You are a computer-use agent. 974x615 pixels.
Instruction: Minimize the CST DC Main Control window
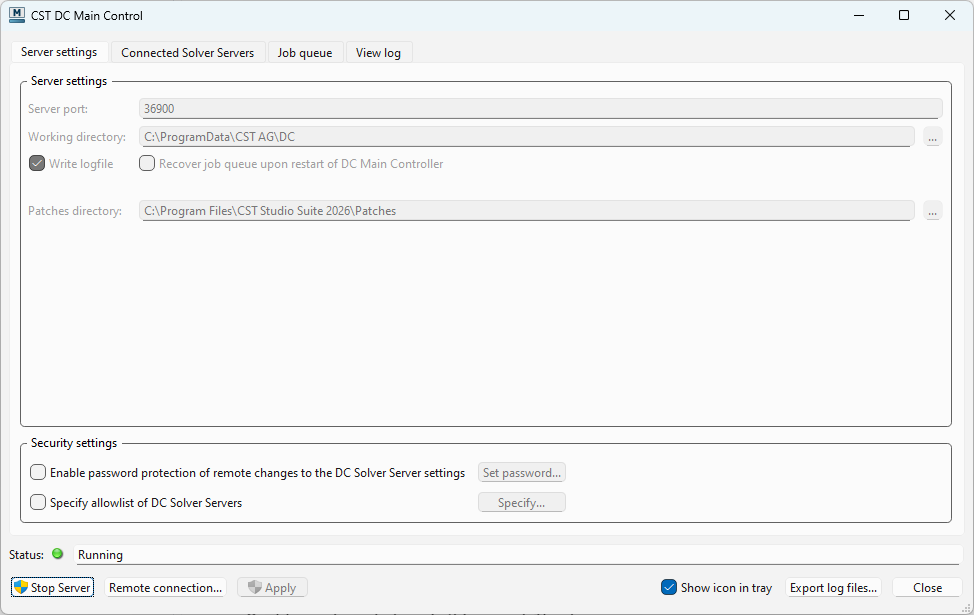[x=858, y=15]
